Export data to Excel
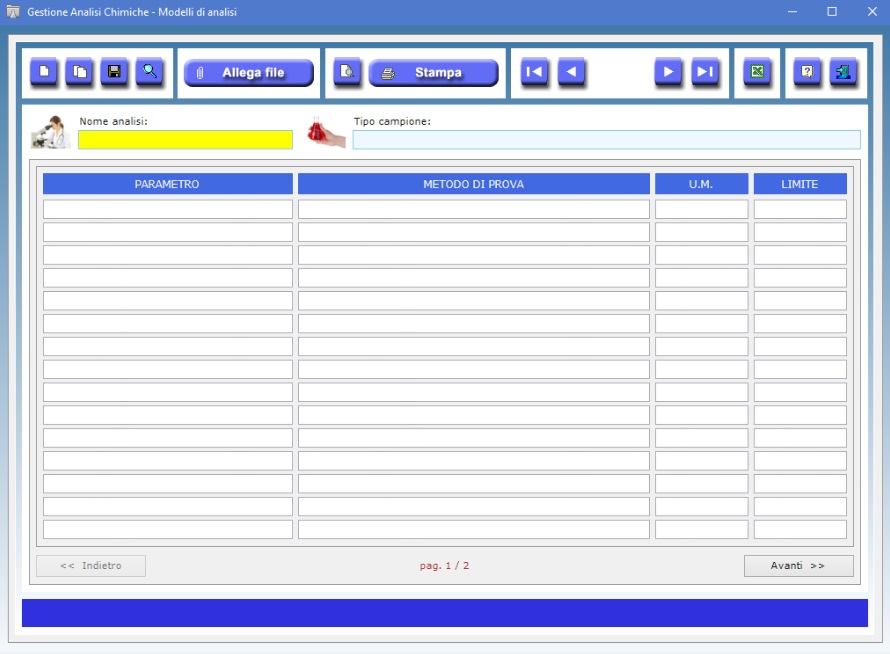This screenshot has width=890, height=654. pos(757,72)
